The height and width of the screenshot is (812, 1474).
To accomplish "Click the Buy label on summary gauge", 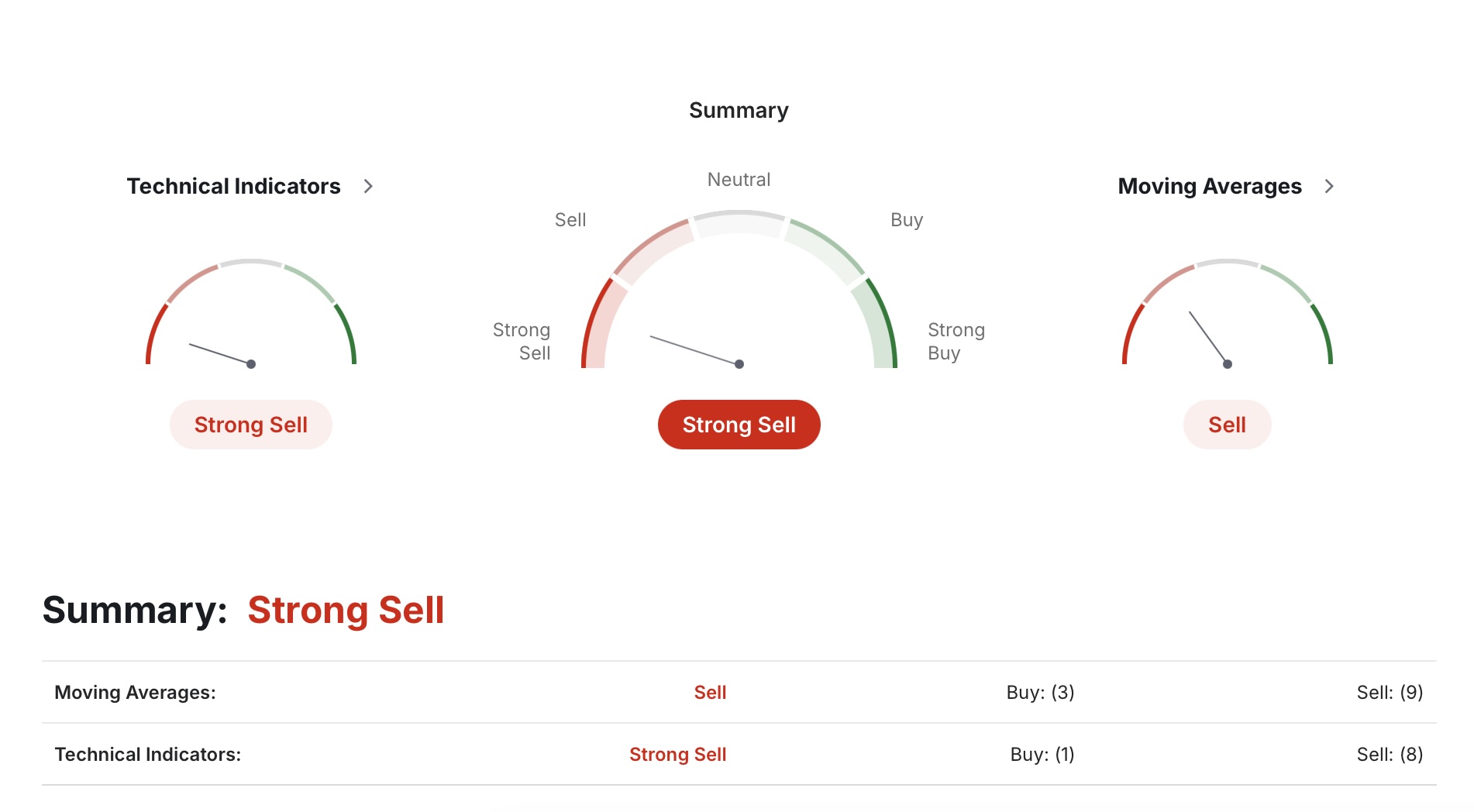I will (906, 220).
